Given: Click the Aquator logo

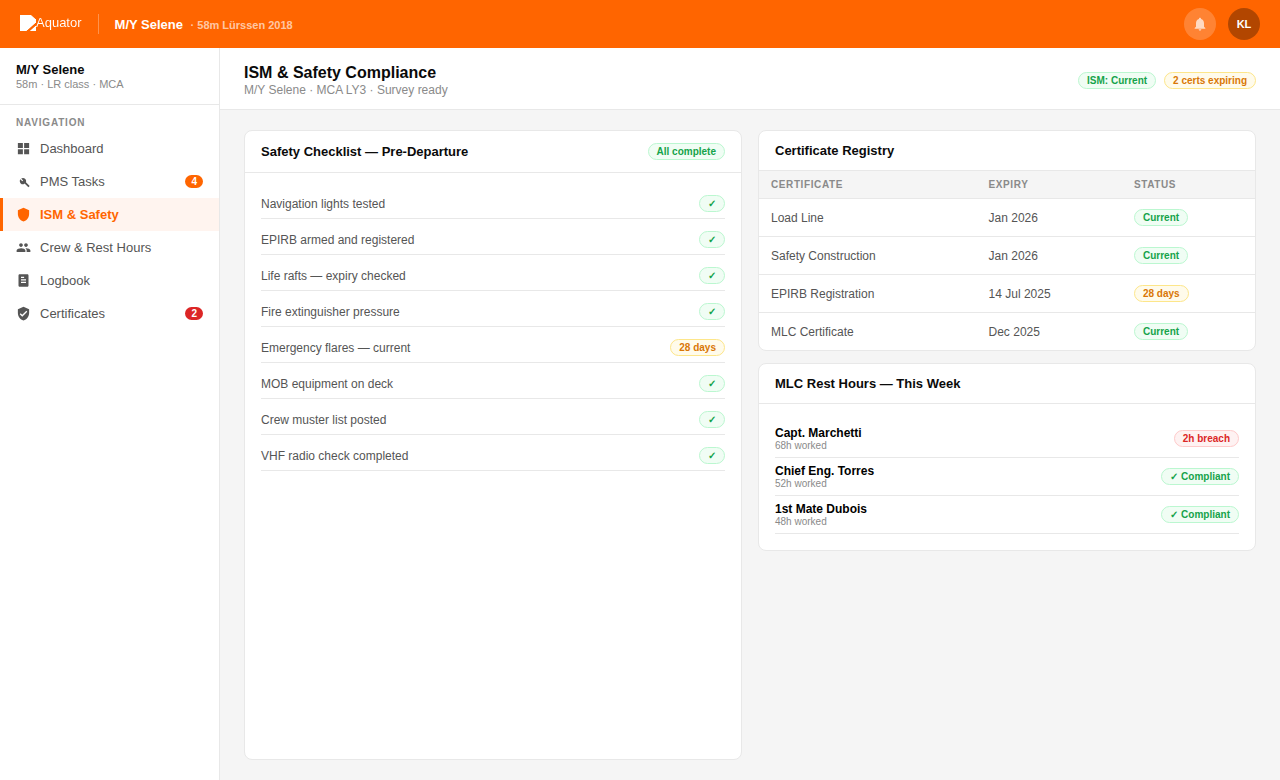Looking at the screenshot, I should pyautogui.click(x=51, y=23).
